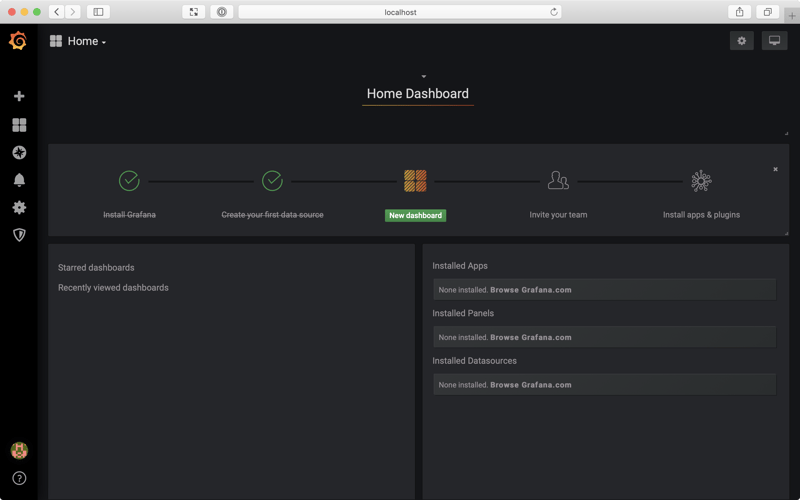Reload the page with refresh icon

point(554,12)
